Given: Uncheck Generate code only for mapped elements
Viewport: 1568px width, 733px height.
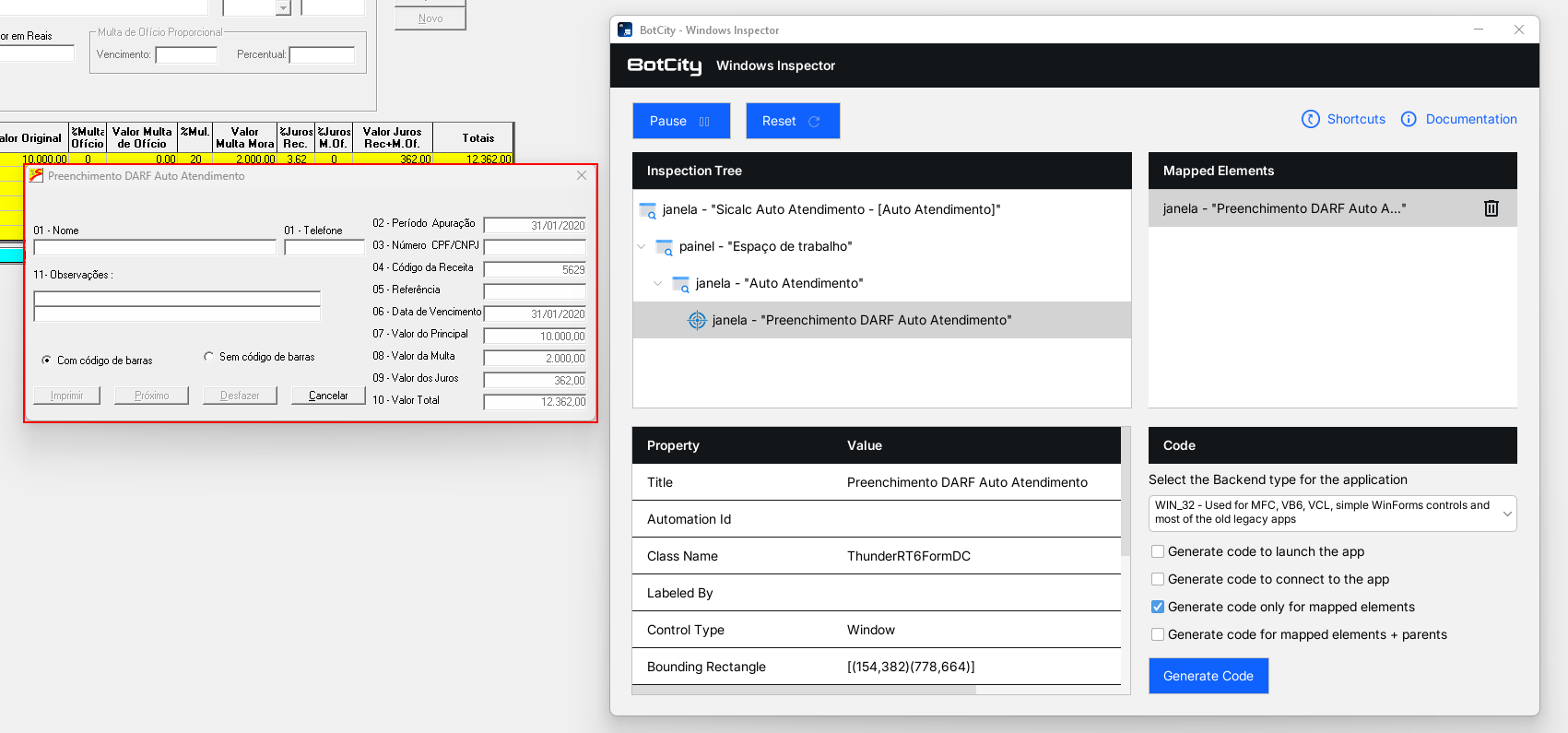Looking at the screenshot, I should (x=1158, y=607).
